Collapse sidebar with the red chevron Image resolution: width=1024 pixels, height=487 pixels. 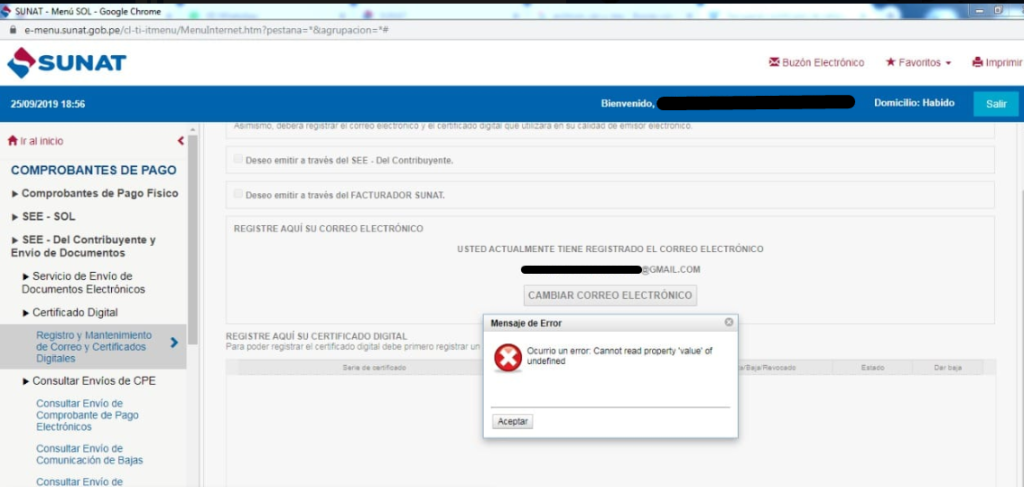pyautogui.click(x=181, y=141)
